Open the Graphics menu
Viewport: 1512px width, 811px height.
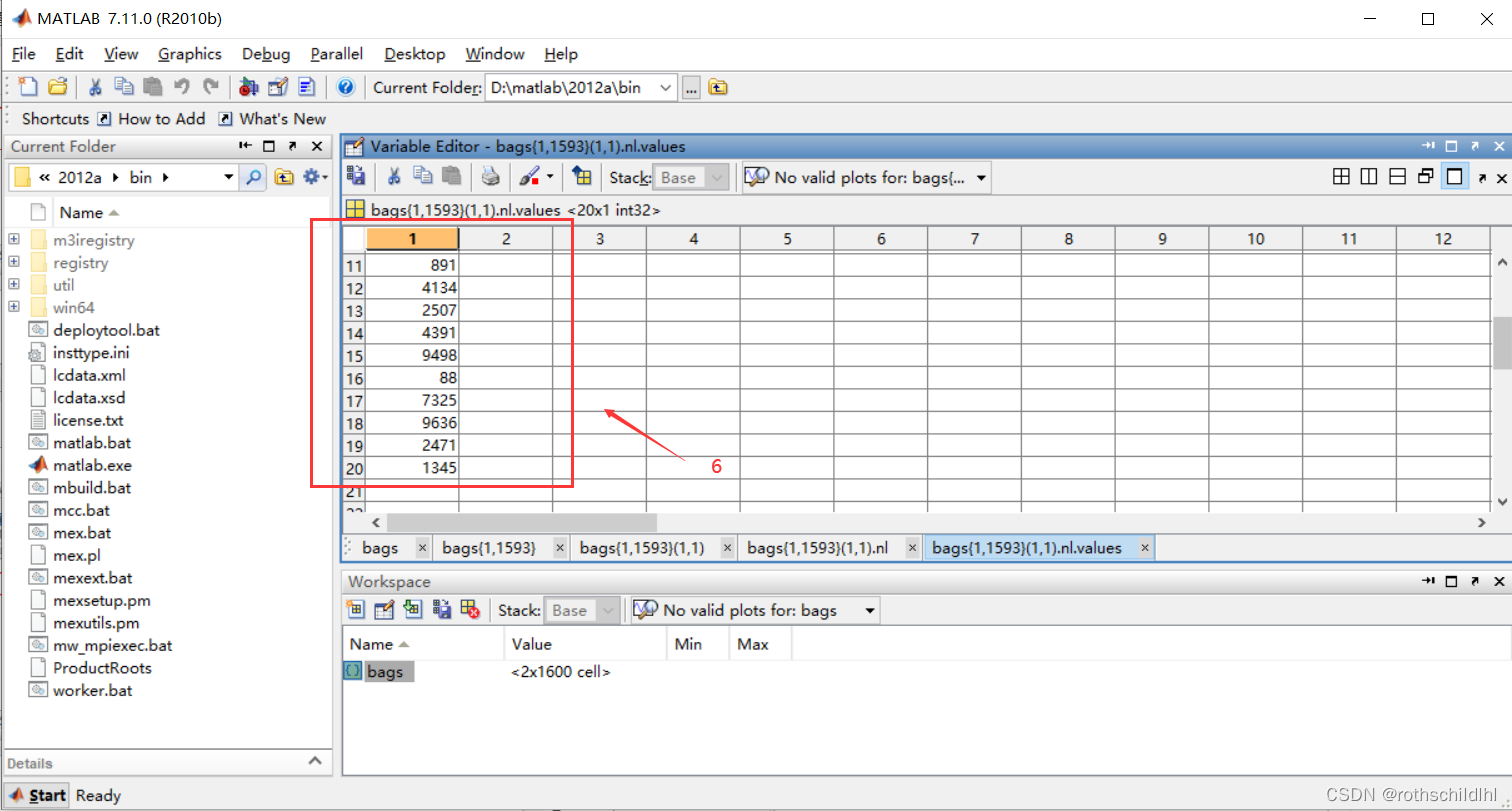(190, 54)
